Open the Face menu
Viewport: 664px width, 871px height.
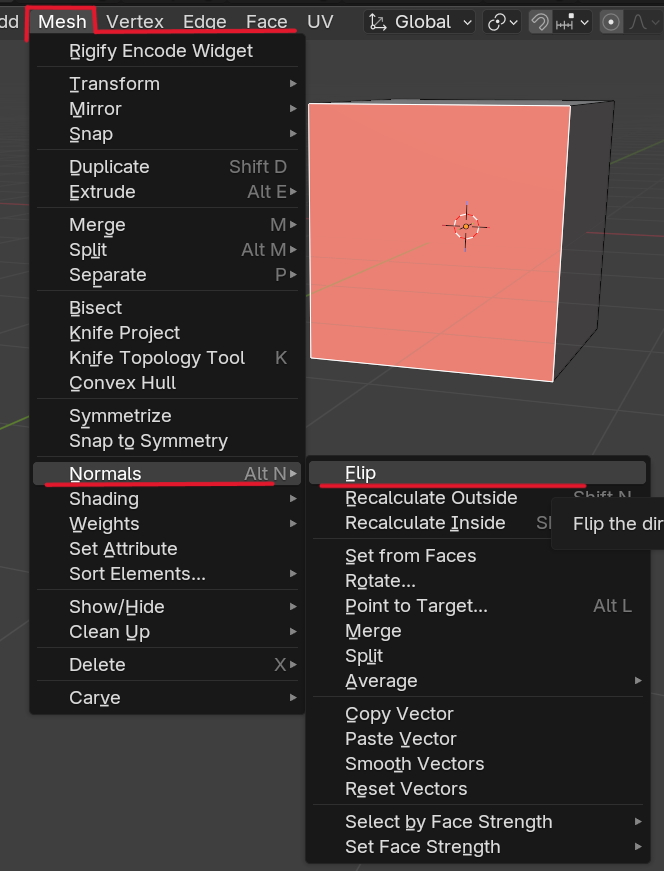pos(266,22)
